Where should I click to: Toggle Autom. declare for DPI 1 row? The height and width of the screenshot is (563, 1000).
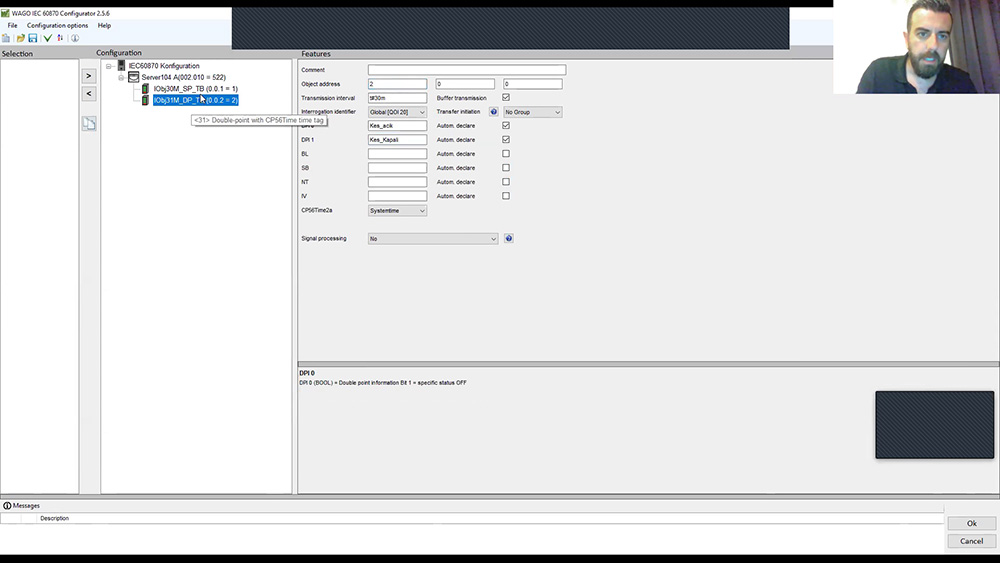coord(506,140)
